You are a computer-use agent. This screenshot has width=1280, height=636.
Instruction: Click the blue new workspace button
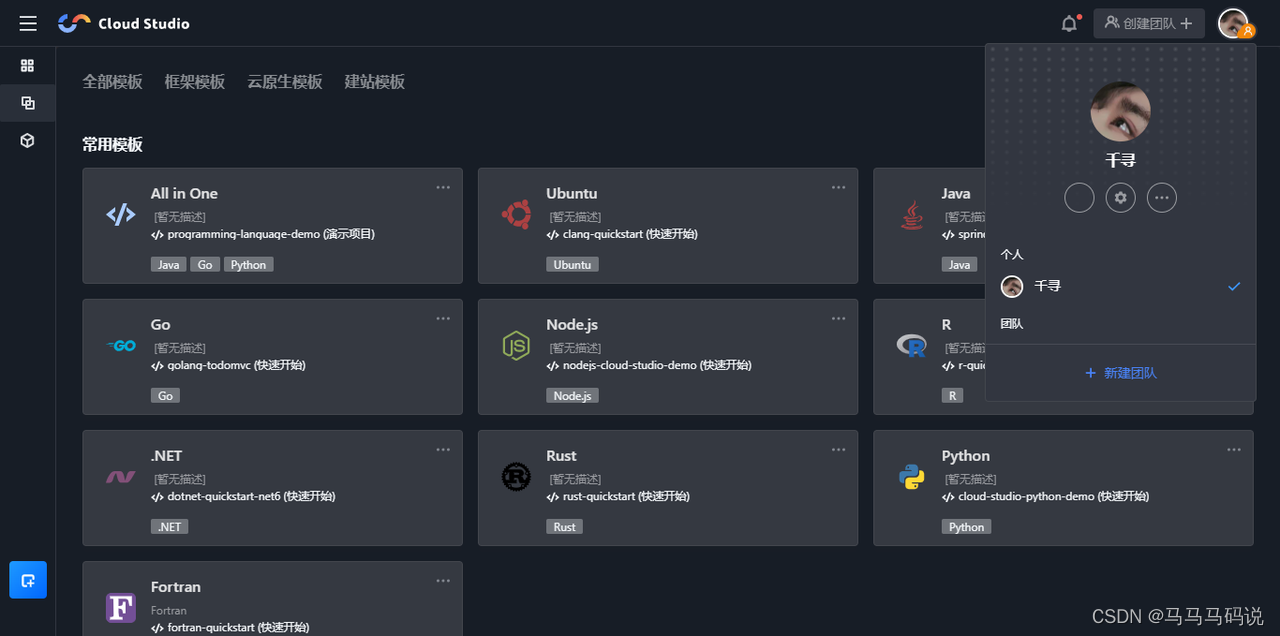(x=28, y=580)
